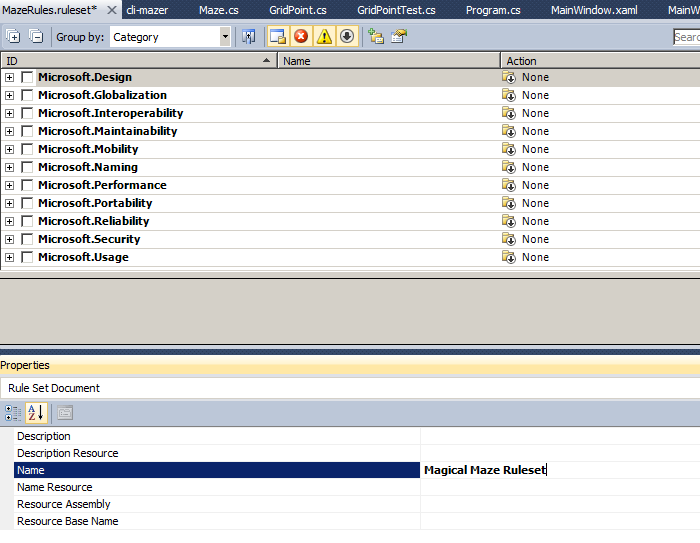Expand the Microsoft.Design category
This screenshot has width=700, height=543.
point(9,78)
